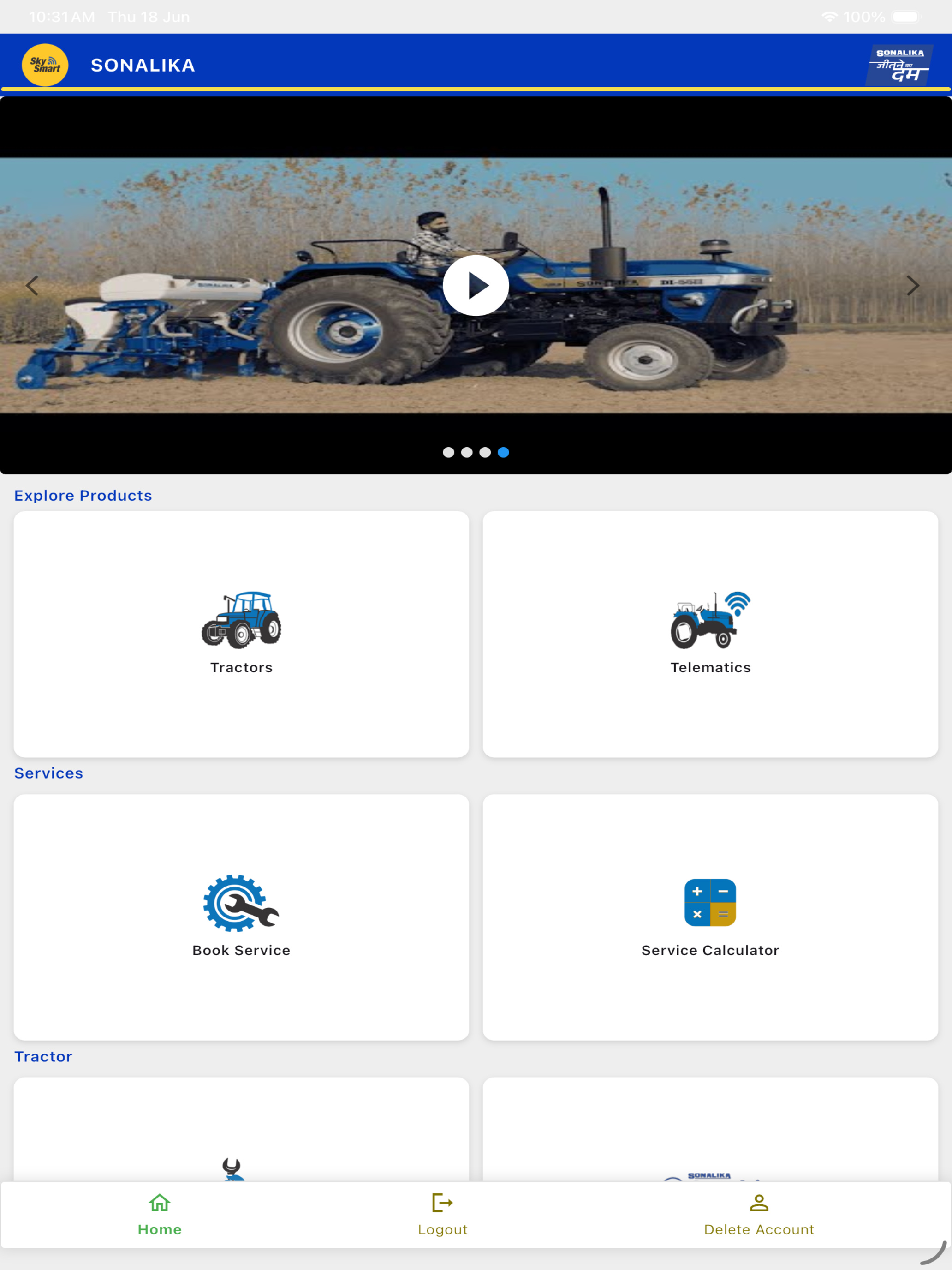
Task: Open the Sonalika logo card under Tractor
Action: 710,1129
